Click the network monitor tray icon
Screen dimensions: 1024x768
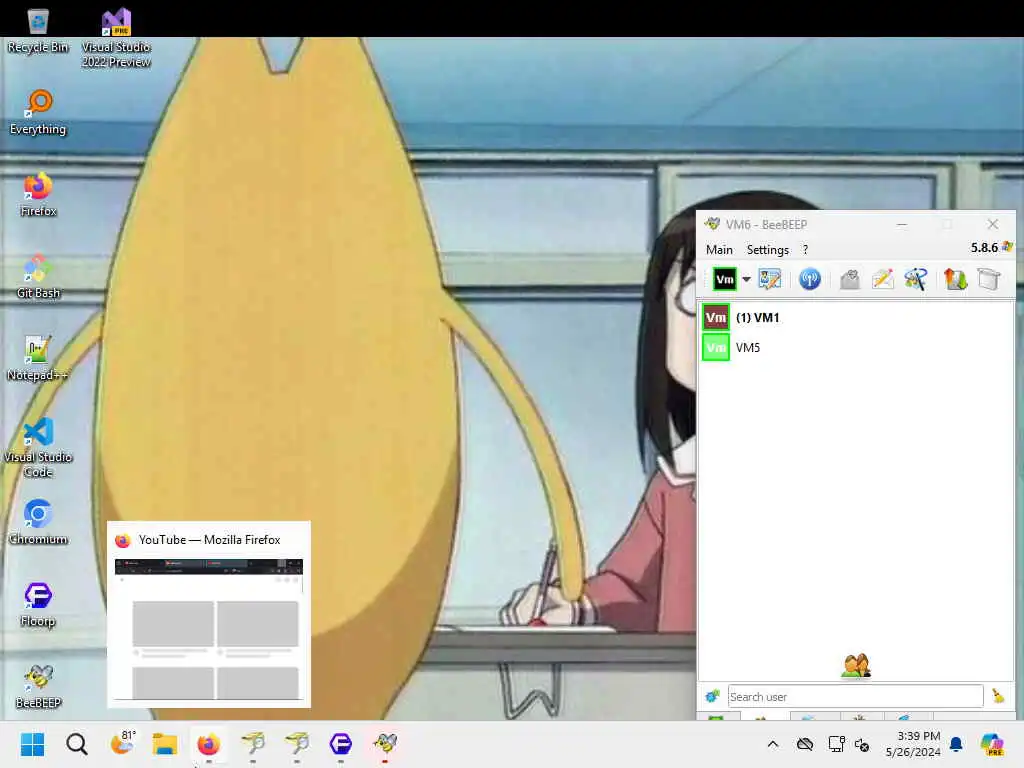(x=837, y=744)
